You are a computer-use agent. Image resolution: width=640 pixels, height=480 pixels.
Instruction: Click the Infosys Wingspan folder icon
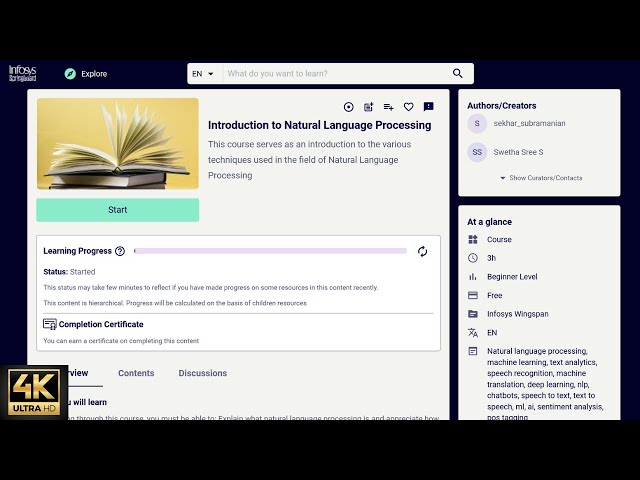click(x=473, y=314)
